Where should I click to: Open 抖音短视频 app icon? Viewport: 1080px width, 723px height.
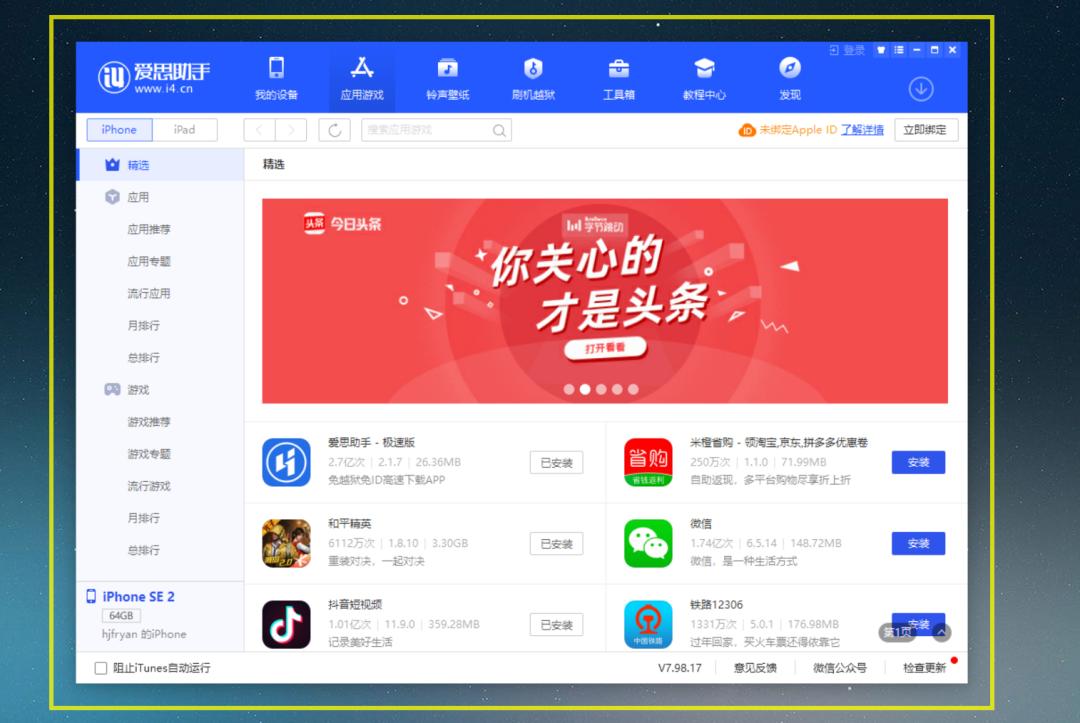[287, 625]
